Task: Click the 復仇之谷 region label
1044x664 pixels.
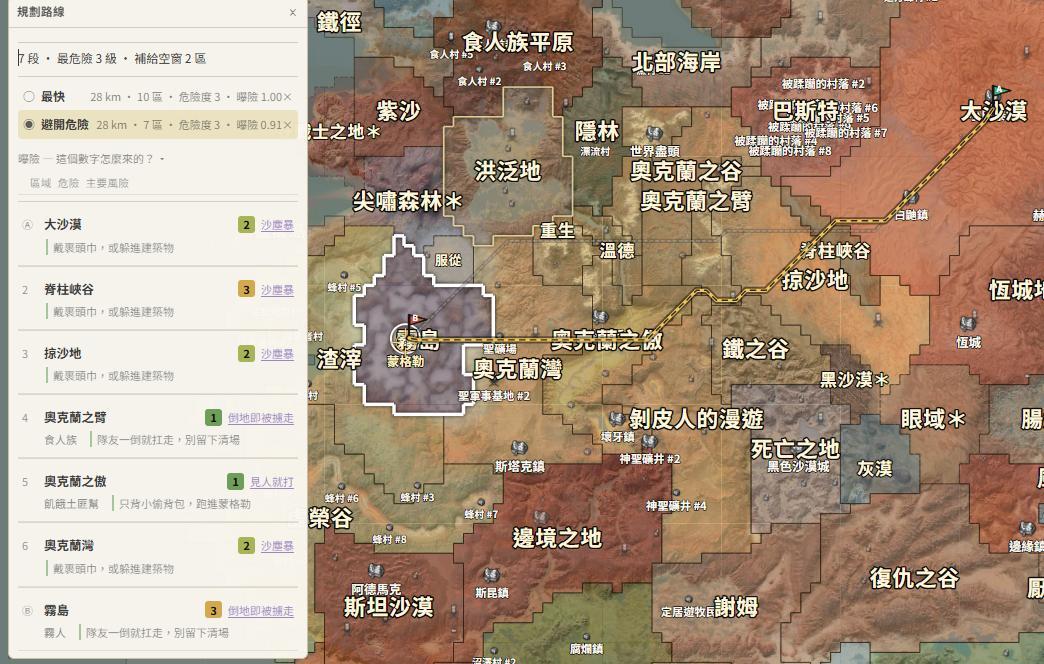Action: pyautogui.click(x=914, y=577)
